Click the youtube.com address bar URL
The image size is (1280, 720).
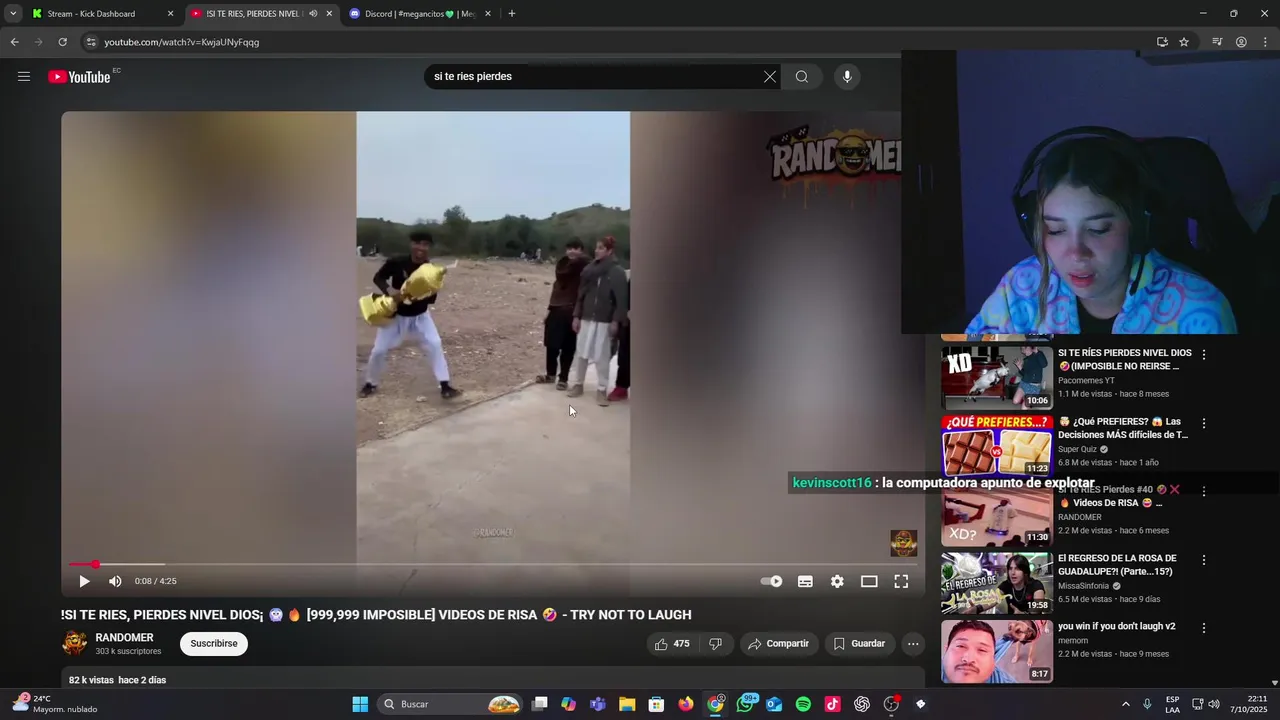181,42
